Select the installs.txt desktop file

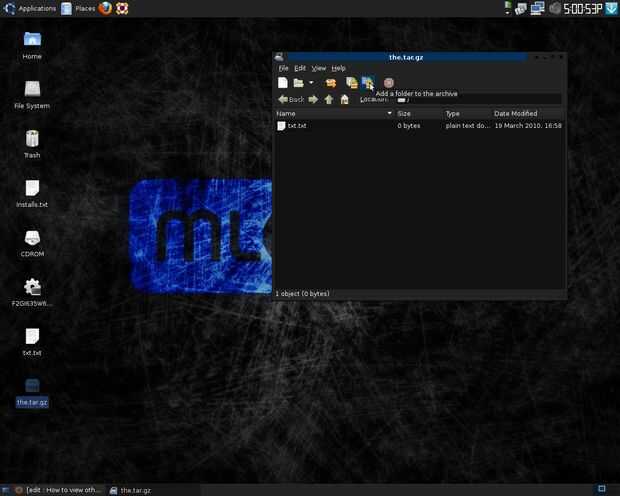[32, 194]
